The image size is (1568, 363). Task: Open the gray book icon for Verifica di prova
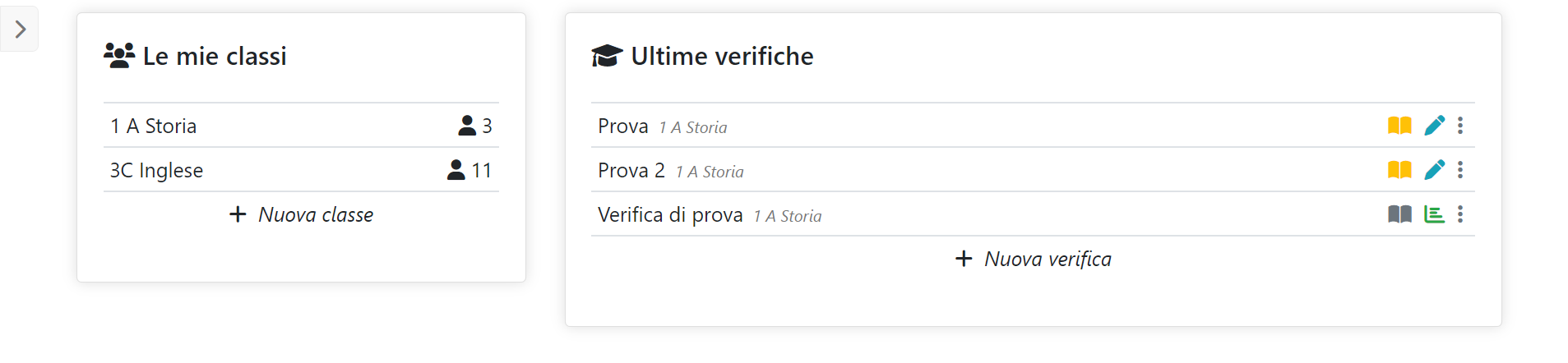(x=1399, y=214)
